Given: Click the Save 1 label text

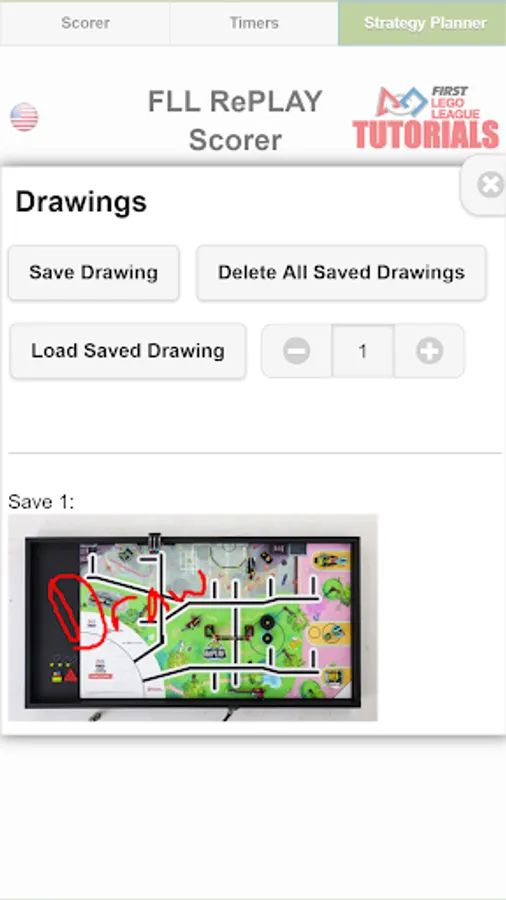Looking at the screenshot, I should pos(41,502).
